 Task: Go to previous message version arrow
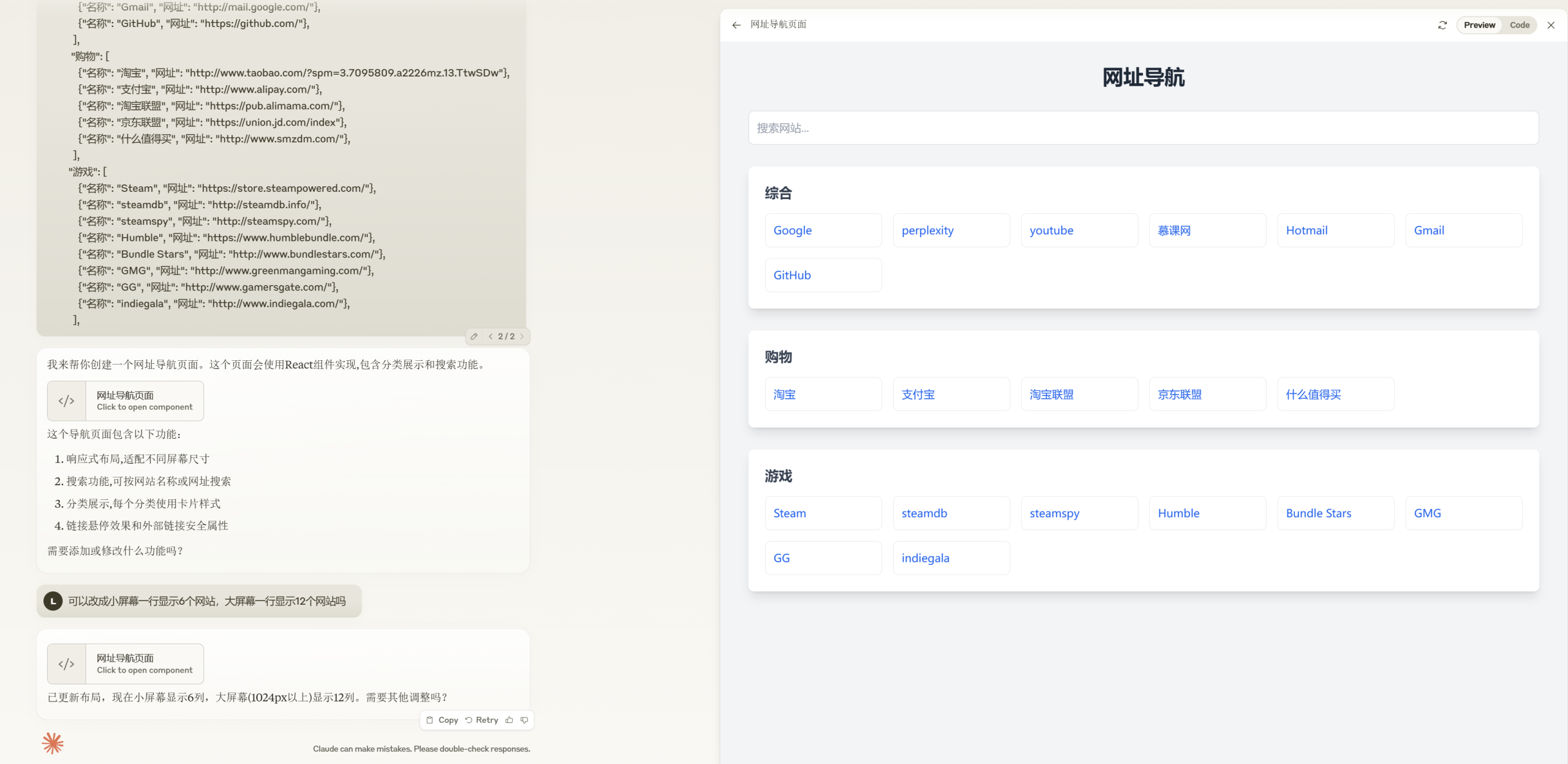tap(491, 336)
